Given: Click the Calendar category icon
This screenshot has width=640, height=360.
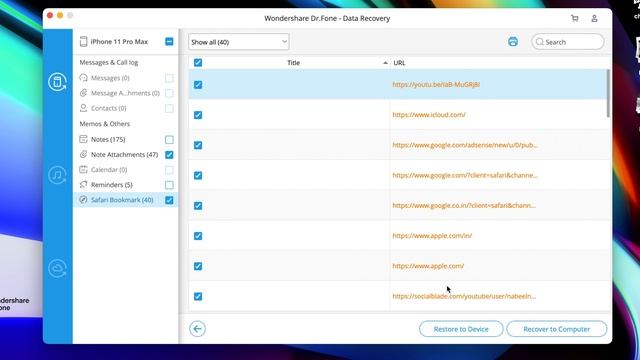Looking at the screenshot, I should point(83,169).
